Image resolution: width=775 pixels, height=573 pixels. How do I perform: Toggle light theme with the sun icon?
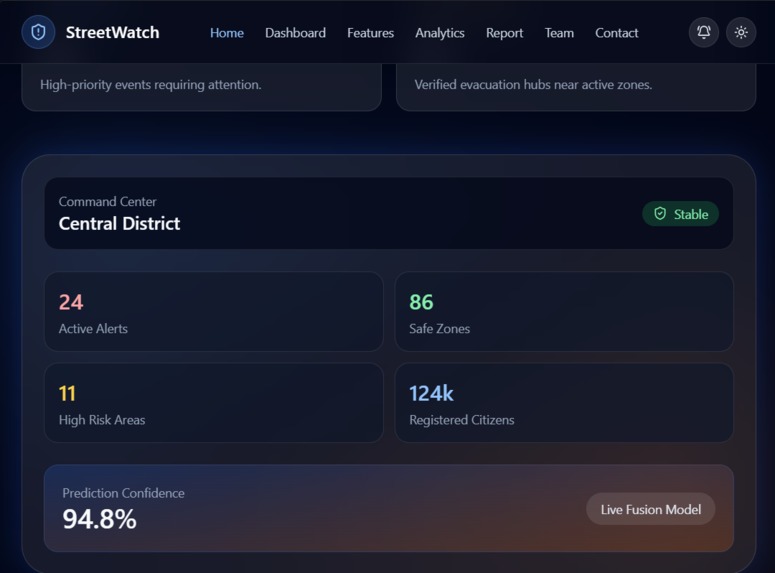pyautogui.click(x=740, y=33)
